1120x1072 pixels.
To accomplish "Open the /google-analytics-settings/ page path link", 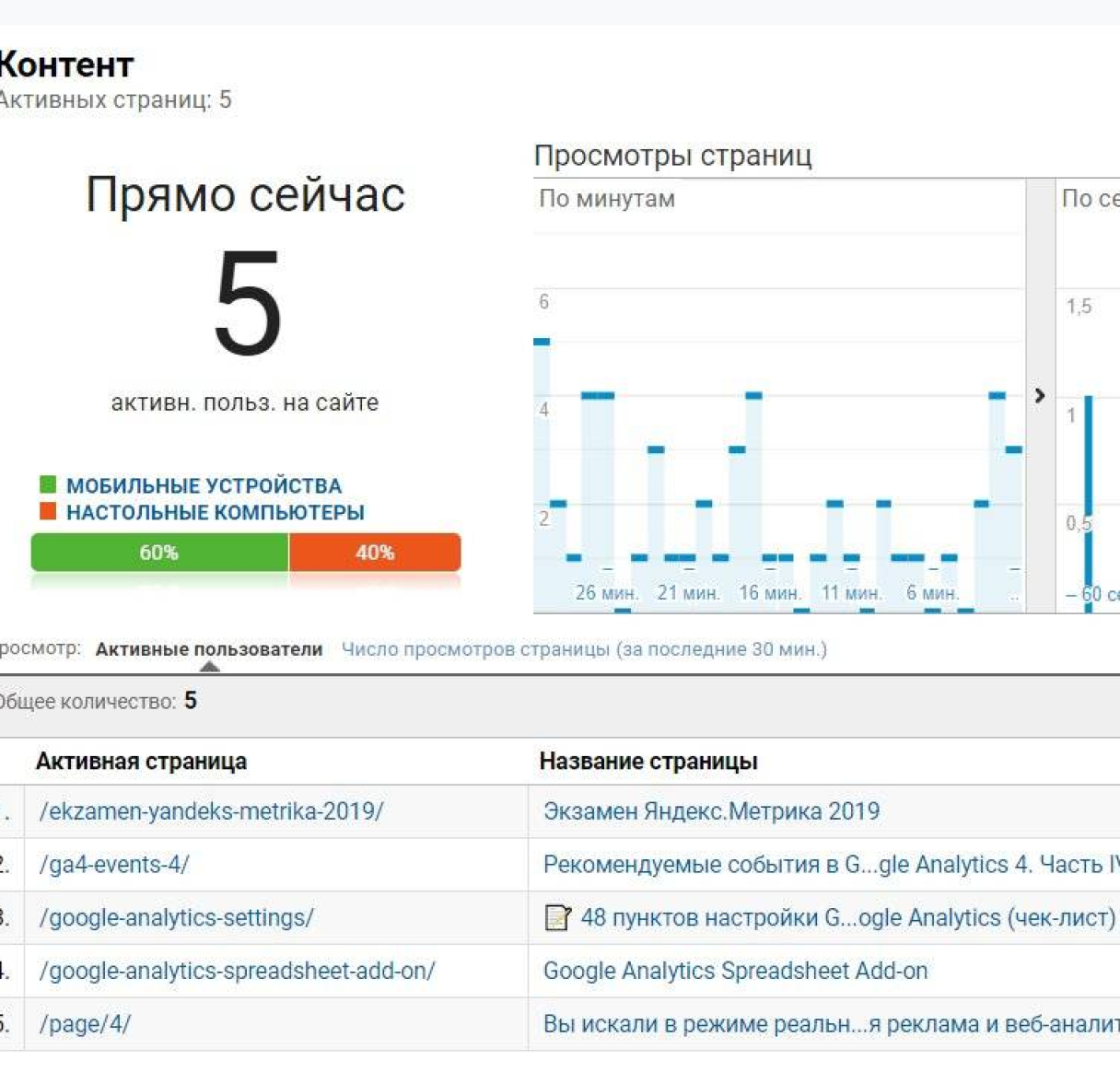I will [x=176, y=918].
